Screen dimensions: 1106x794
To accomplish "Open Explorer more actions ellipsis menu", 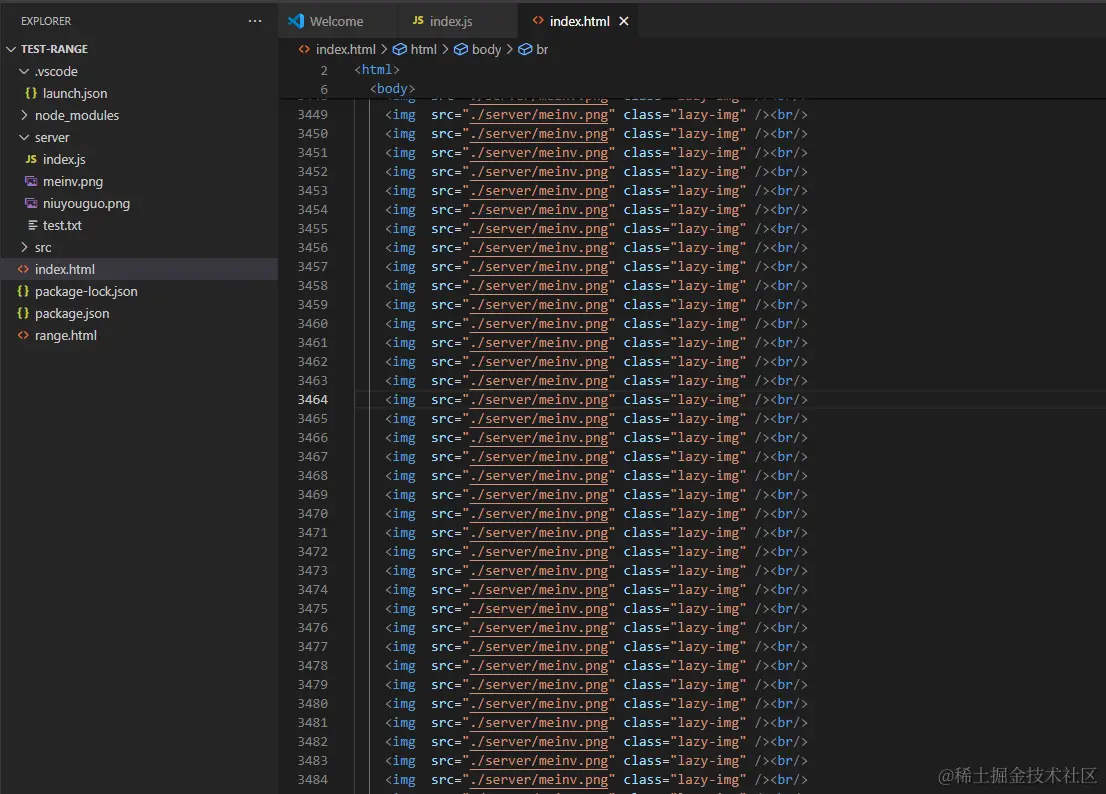I will pyautogui.click(x=255, y=21).
